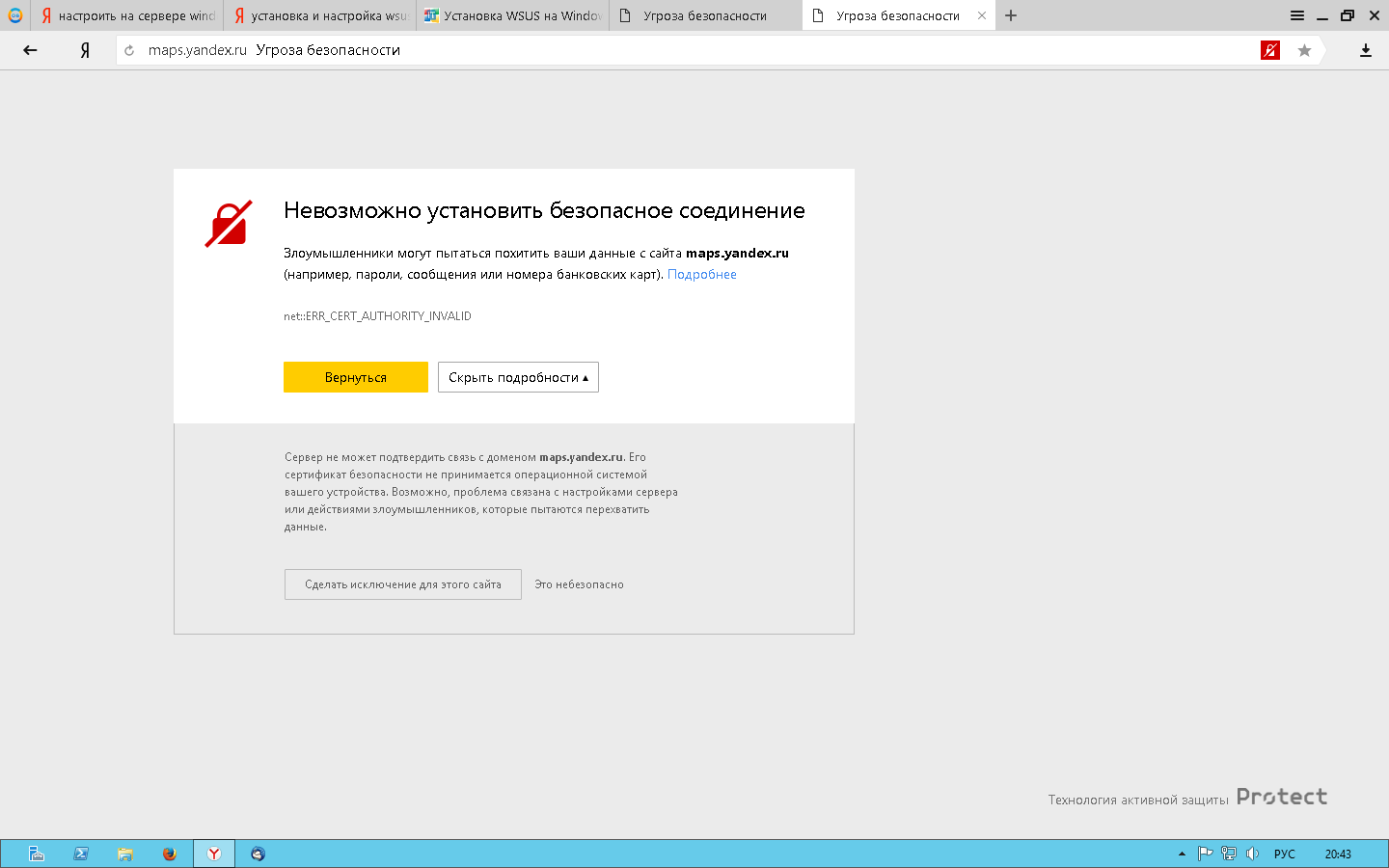Click the Protect technology logo
This screenshot has width=1389, height=868.
point(1282,797)
